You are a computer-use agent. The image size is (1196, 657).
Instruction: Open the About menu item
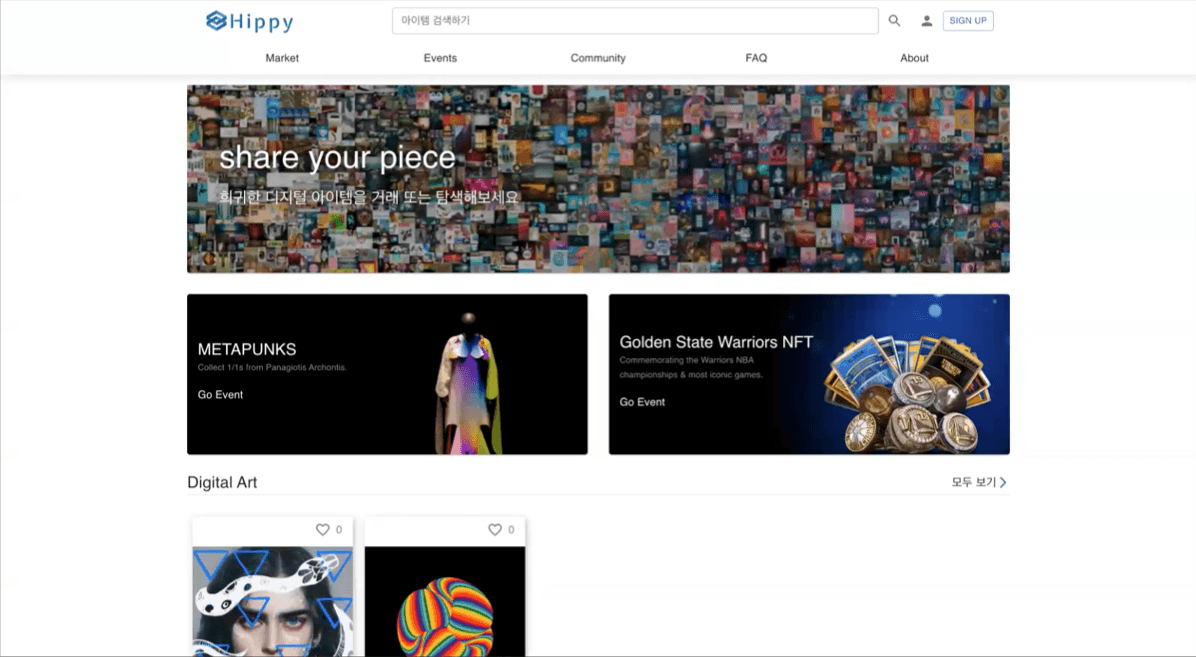pos(914,58)
